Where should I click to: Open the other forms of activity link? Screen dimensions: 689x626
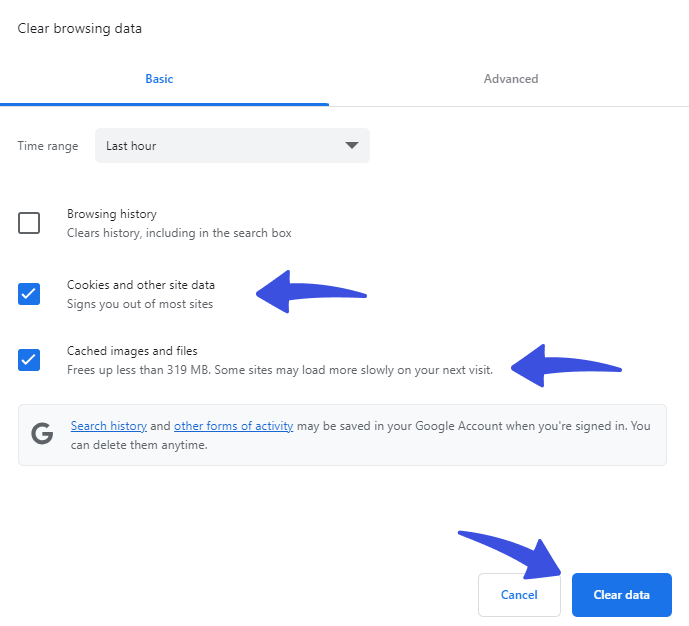(x=233, y=426)
